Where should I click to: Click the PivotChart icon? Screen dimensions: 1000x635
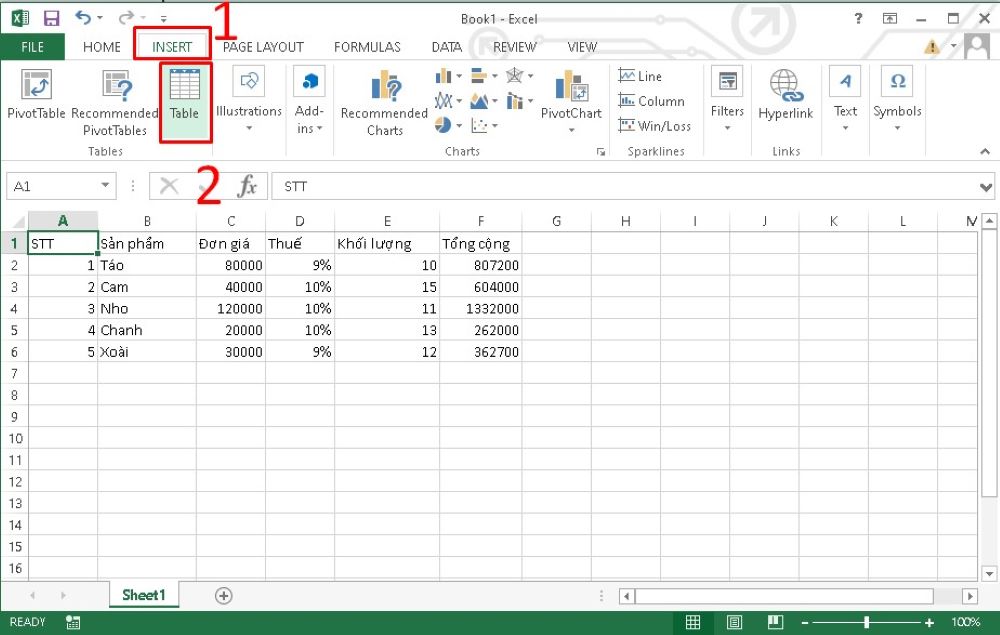coord(571,85)
